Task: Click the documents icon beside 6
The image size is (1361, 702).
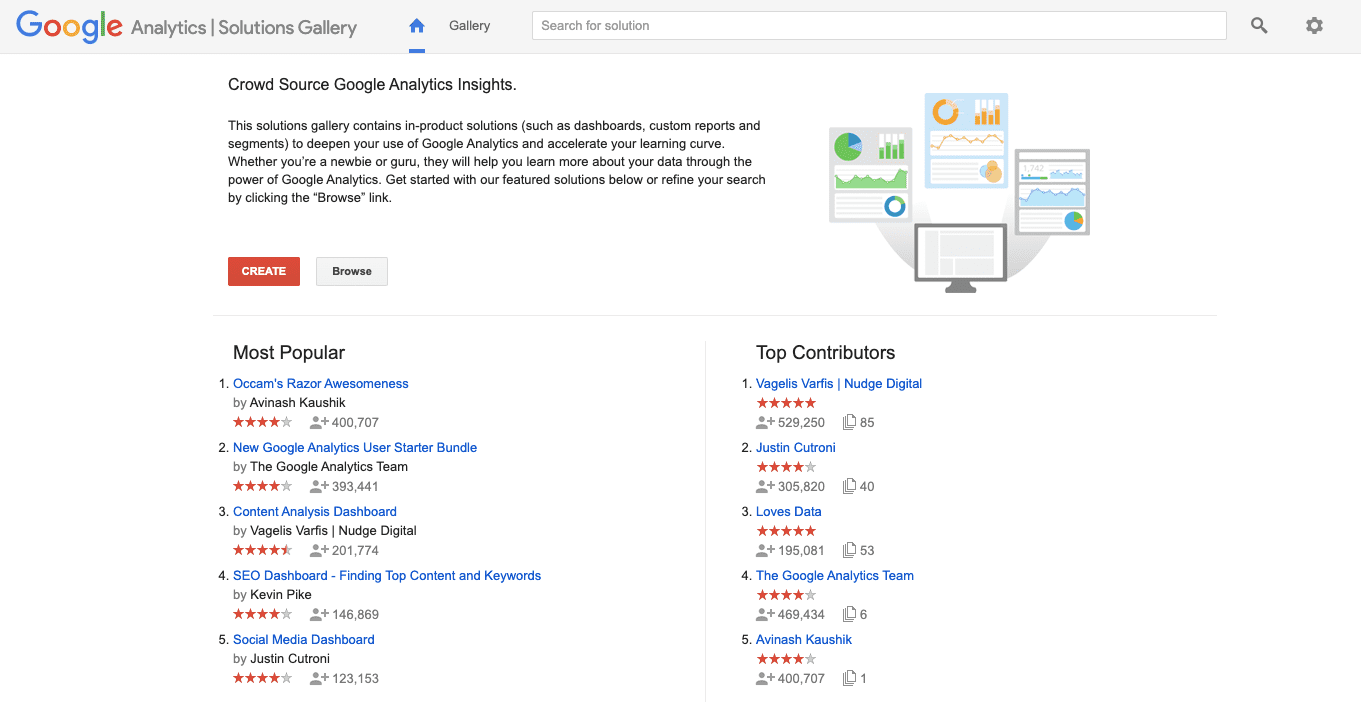Action: (849, 614)
